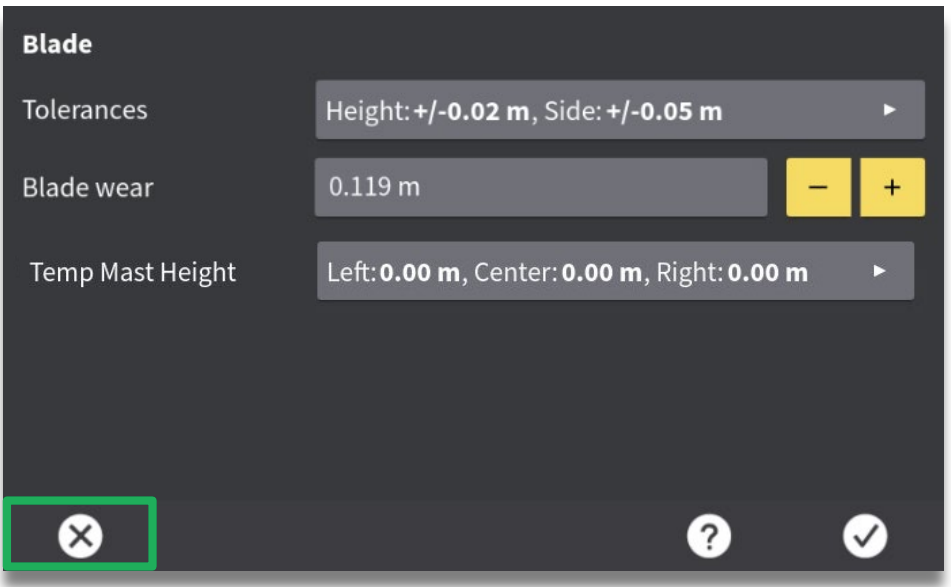Select the Height +/-0.02 m tolerance value

428,111
